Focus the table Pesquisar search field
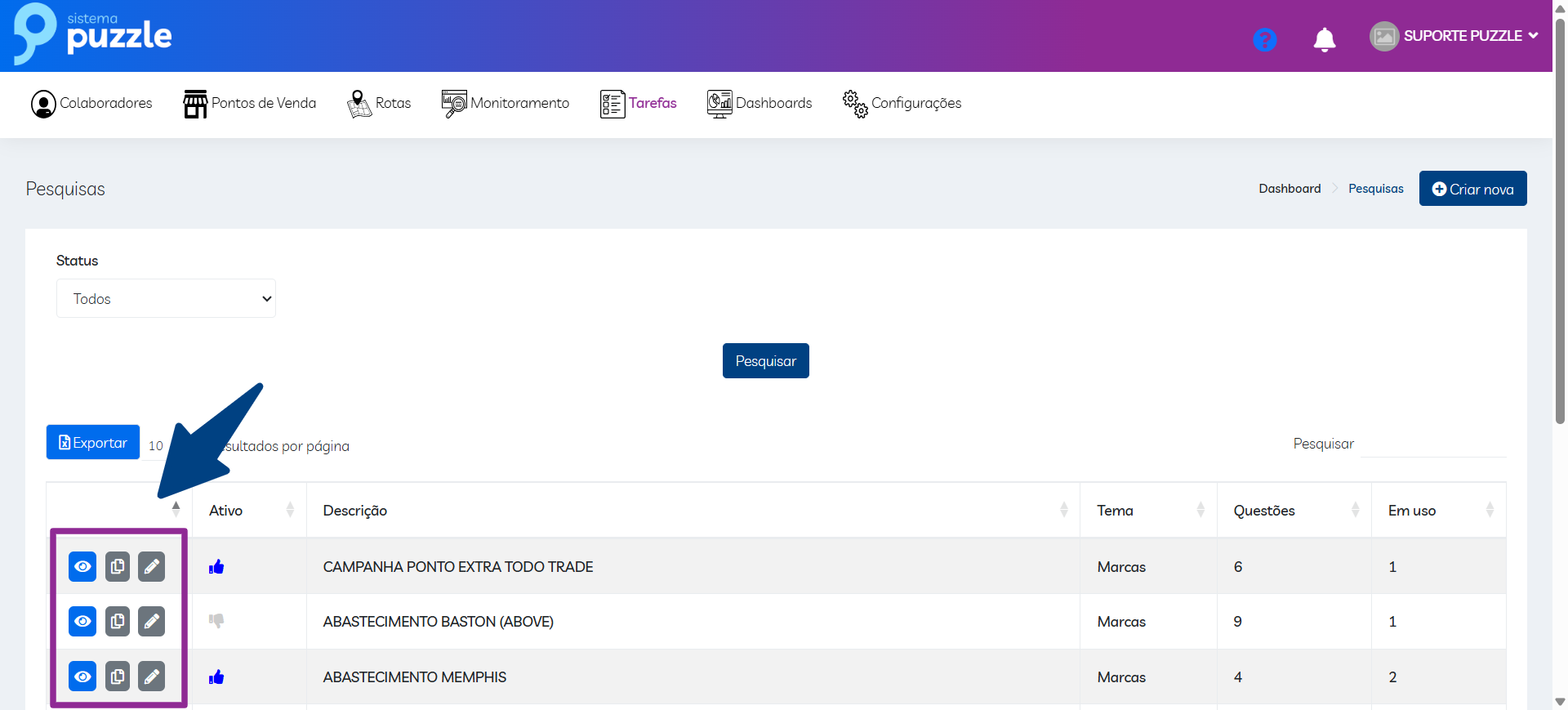 [x=1432, y=444]
